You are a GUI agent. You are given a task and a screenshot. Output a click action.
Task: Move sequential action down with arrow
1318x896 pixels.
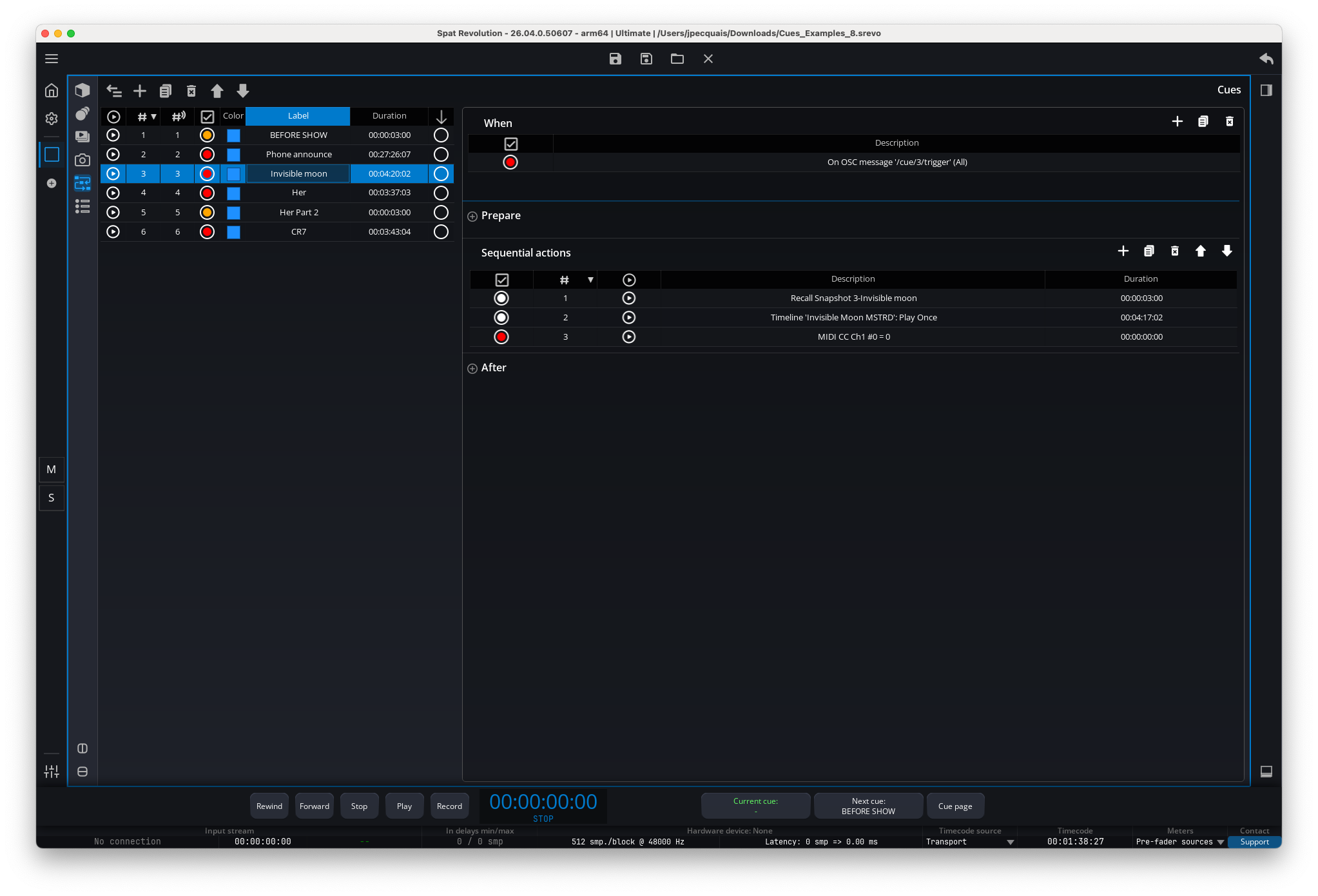point(1226,251)
